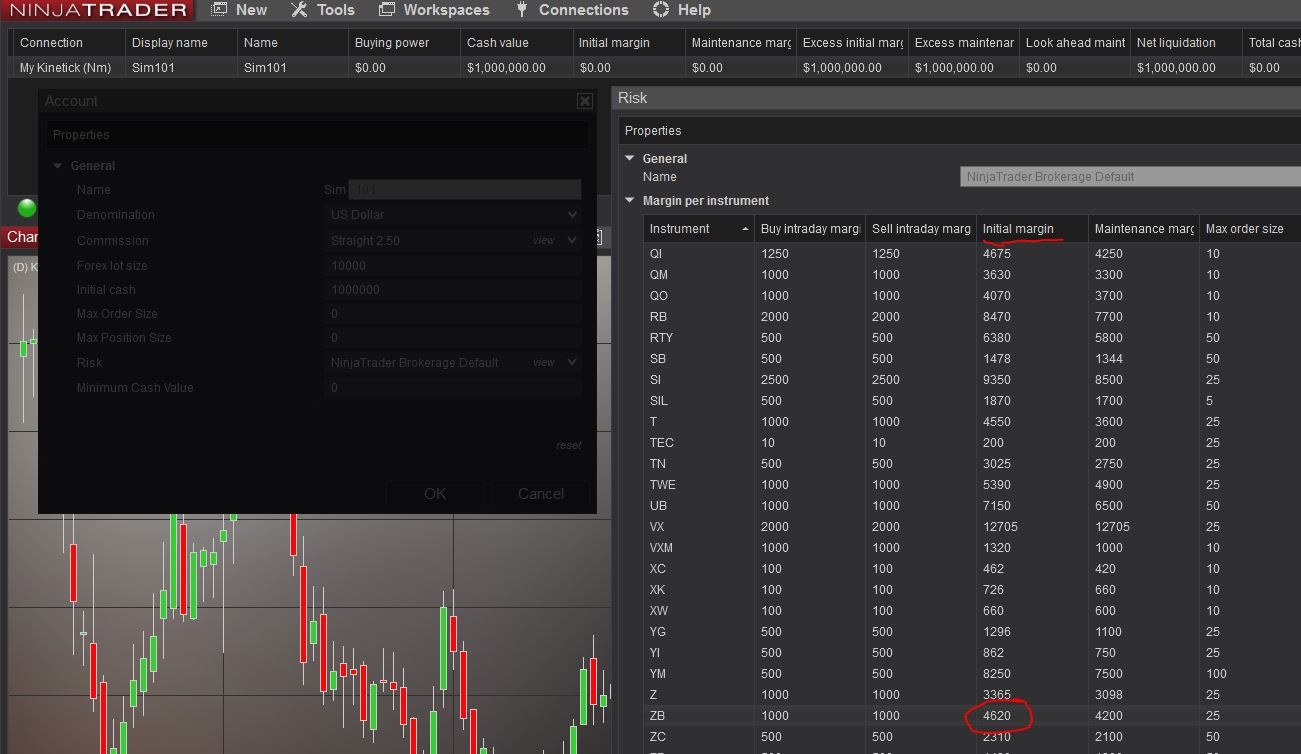
Task: Click the reset link in Account dialog
Action: pyautogui.click(x=568, y=445)
